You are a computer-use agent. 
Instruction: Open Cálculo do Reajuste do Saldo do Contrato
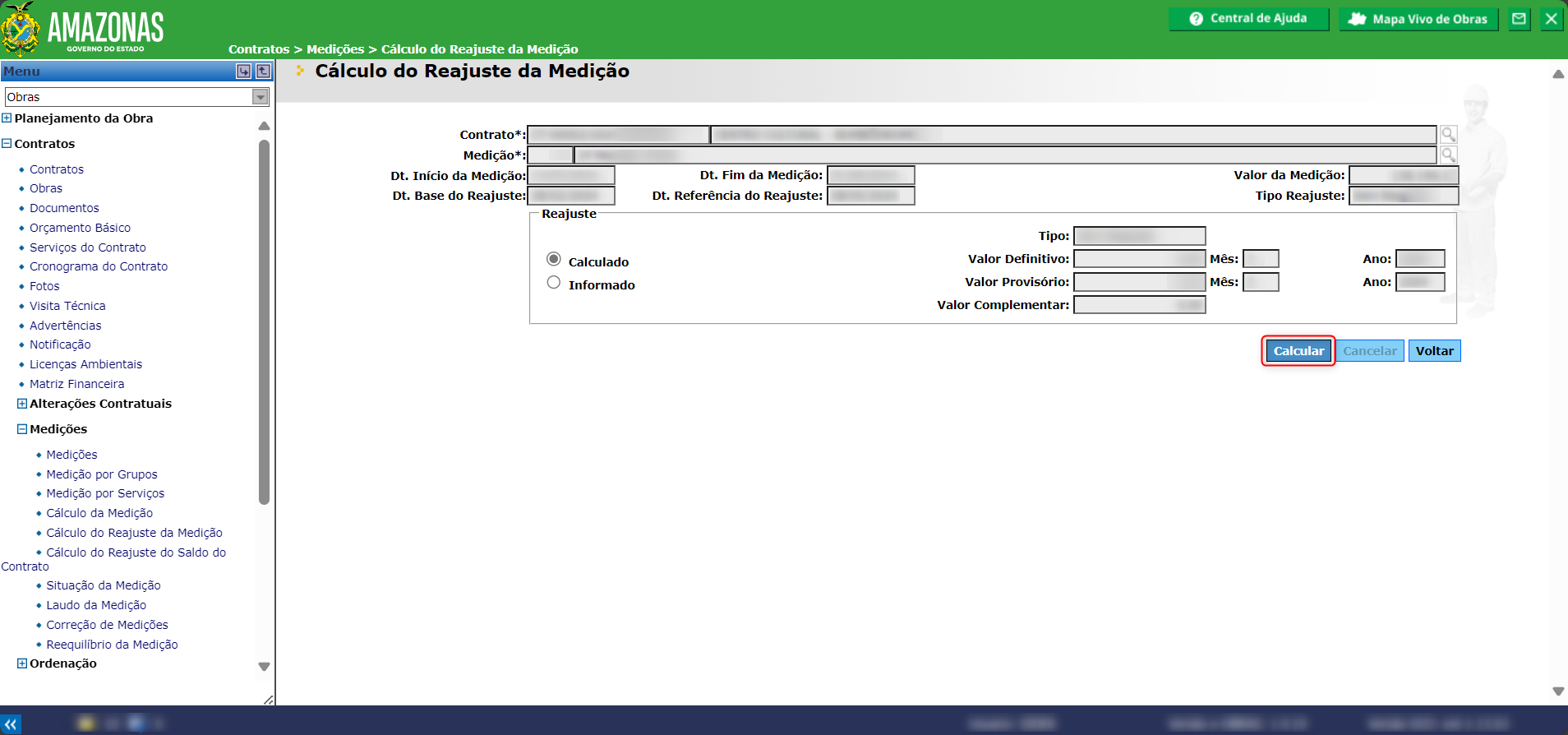136,552
